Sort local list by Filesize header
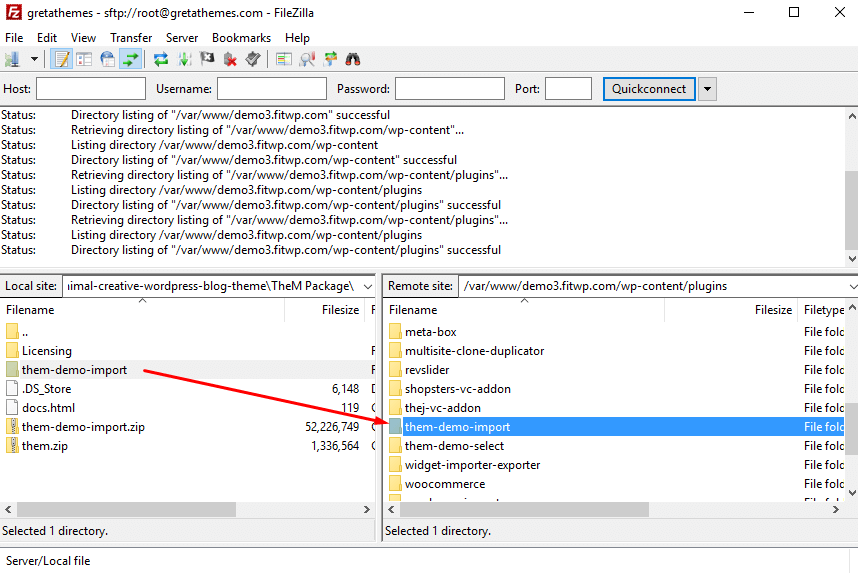This screenshot has width=858, height=578. 325,310
